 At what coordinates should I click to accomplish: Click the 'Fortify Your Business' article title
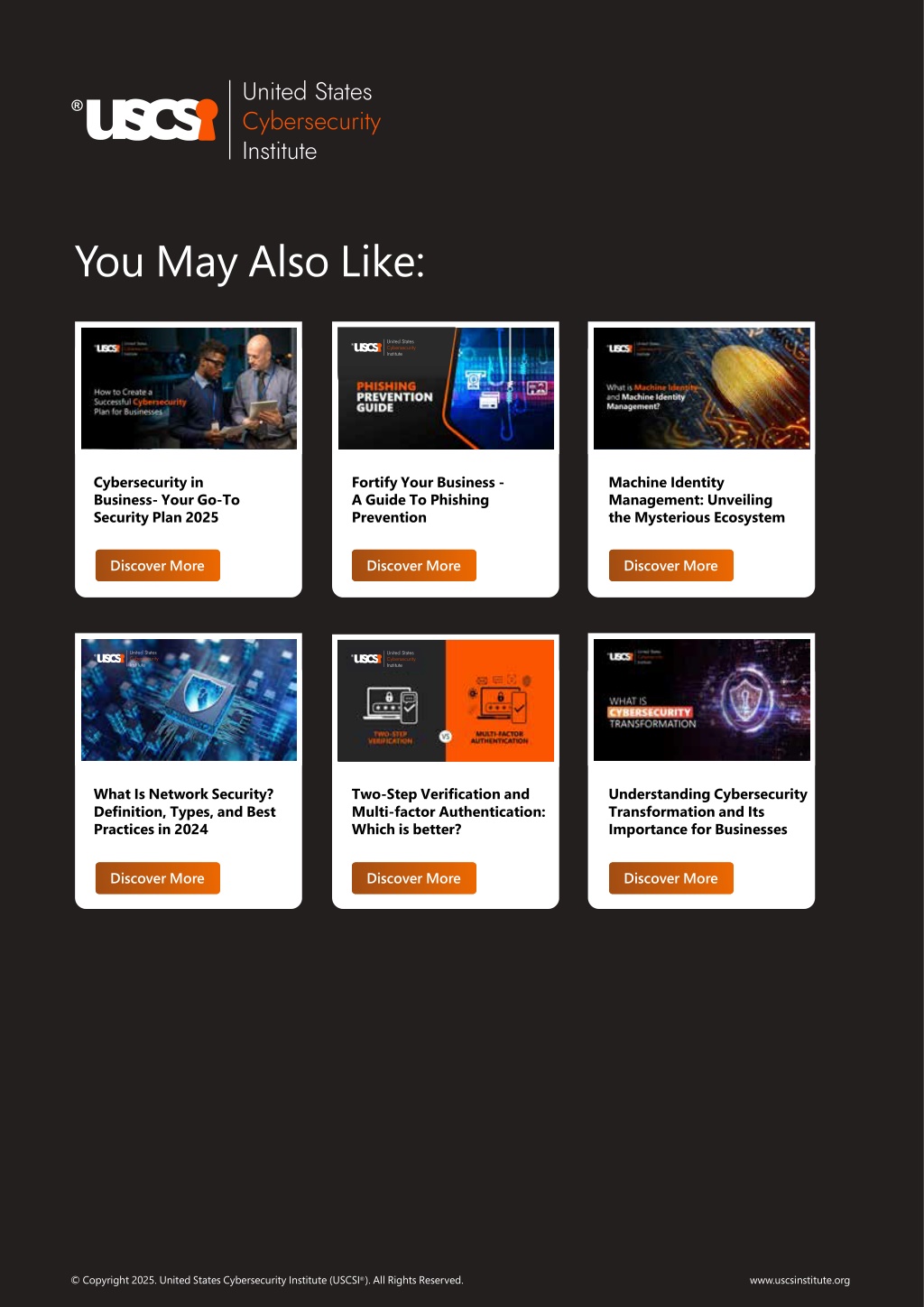(428, 500)
